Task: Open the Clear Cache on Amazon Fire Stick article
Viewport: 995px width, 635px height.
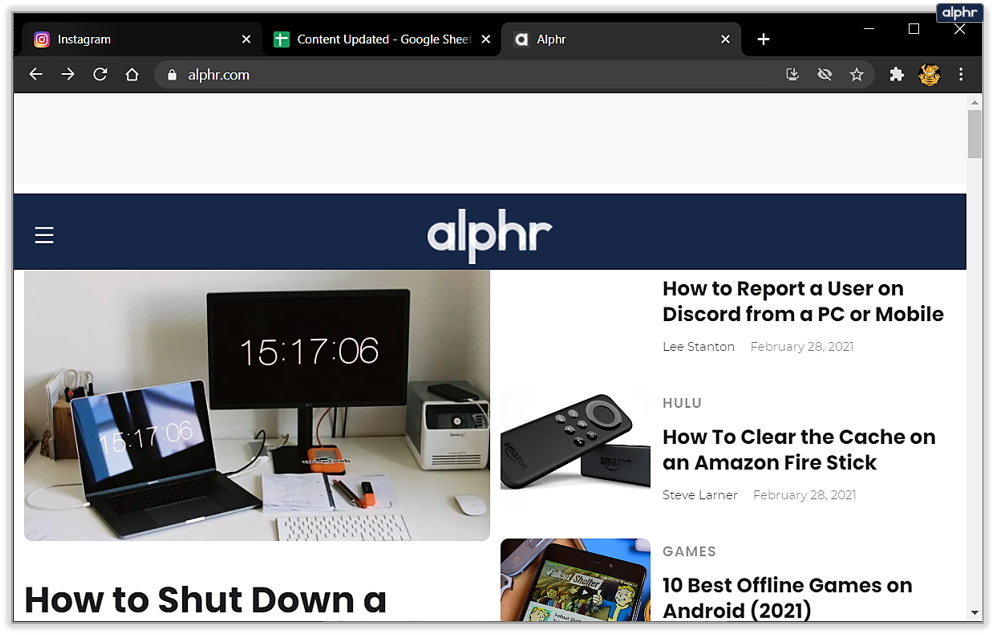Action: (x=799, y=450)
